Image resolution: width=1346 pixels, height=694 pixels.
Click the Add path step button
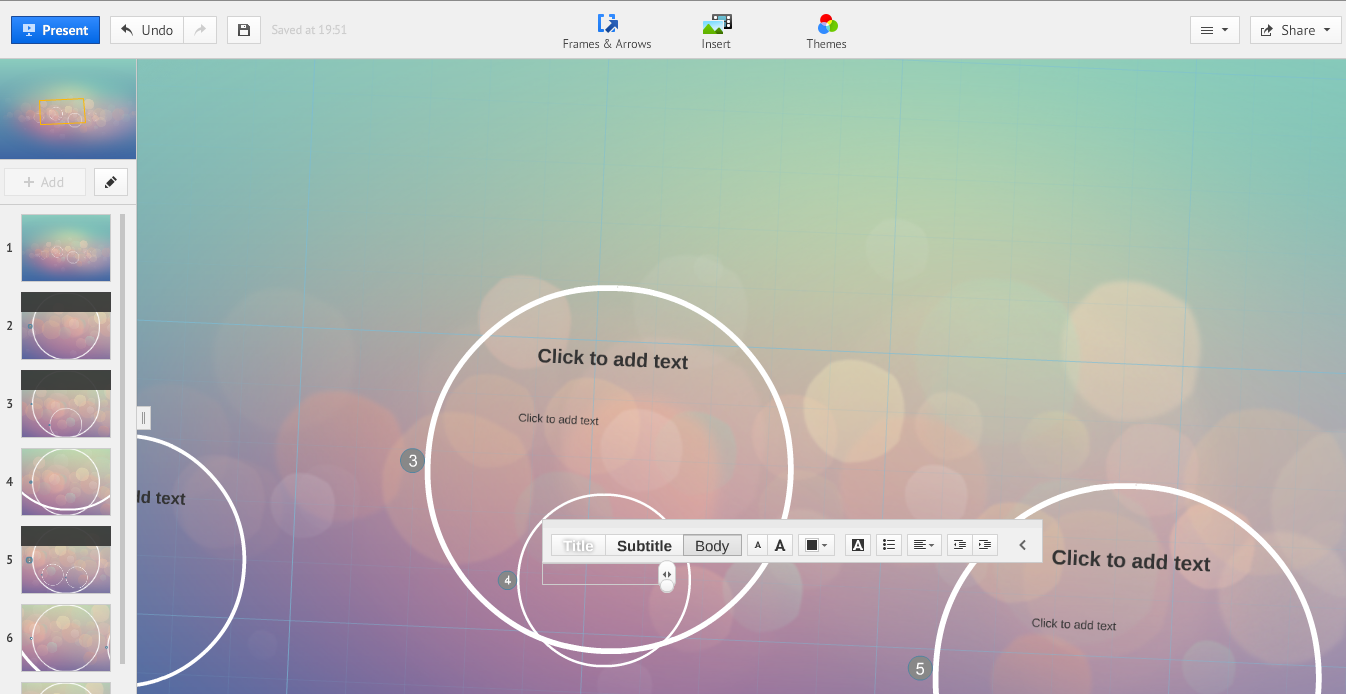tap(44, 182)
